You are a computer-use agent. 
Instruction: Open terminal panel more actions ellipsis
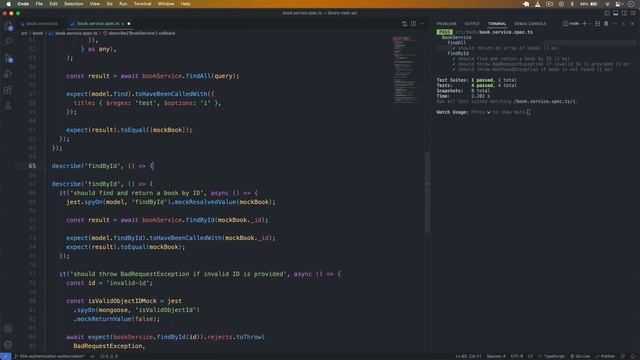click(x=615, y=24)
